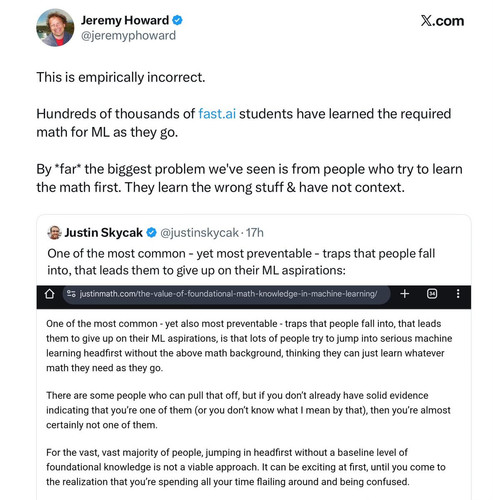
Task: Open a new tab with plus icon
Action: tap(405, 294)
